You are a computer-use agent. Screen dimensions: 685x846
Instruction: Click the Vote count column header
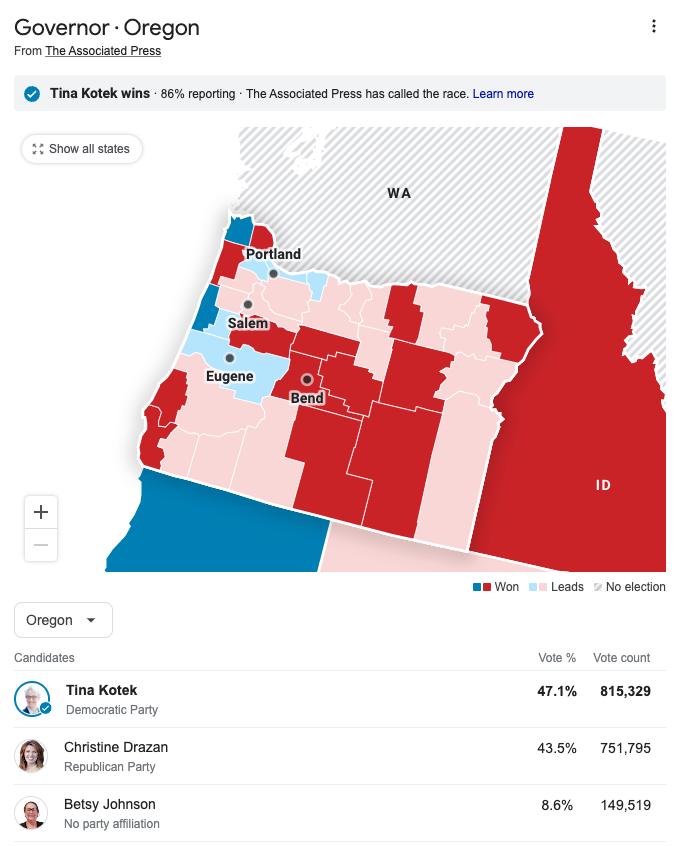click(x=621, y=658)
